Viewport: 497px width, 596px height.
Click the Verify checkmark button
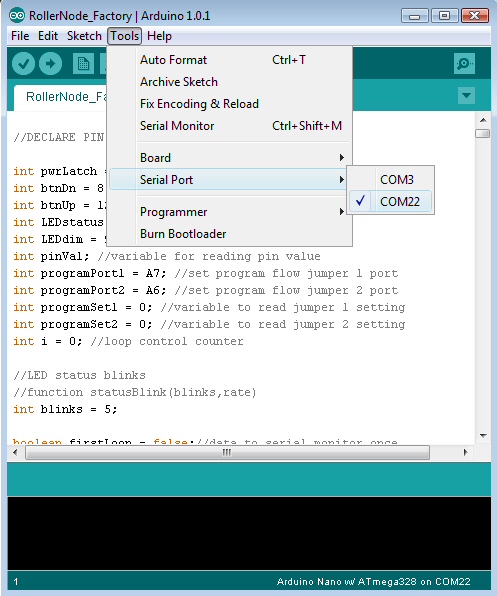coord(24,63)
